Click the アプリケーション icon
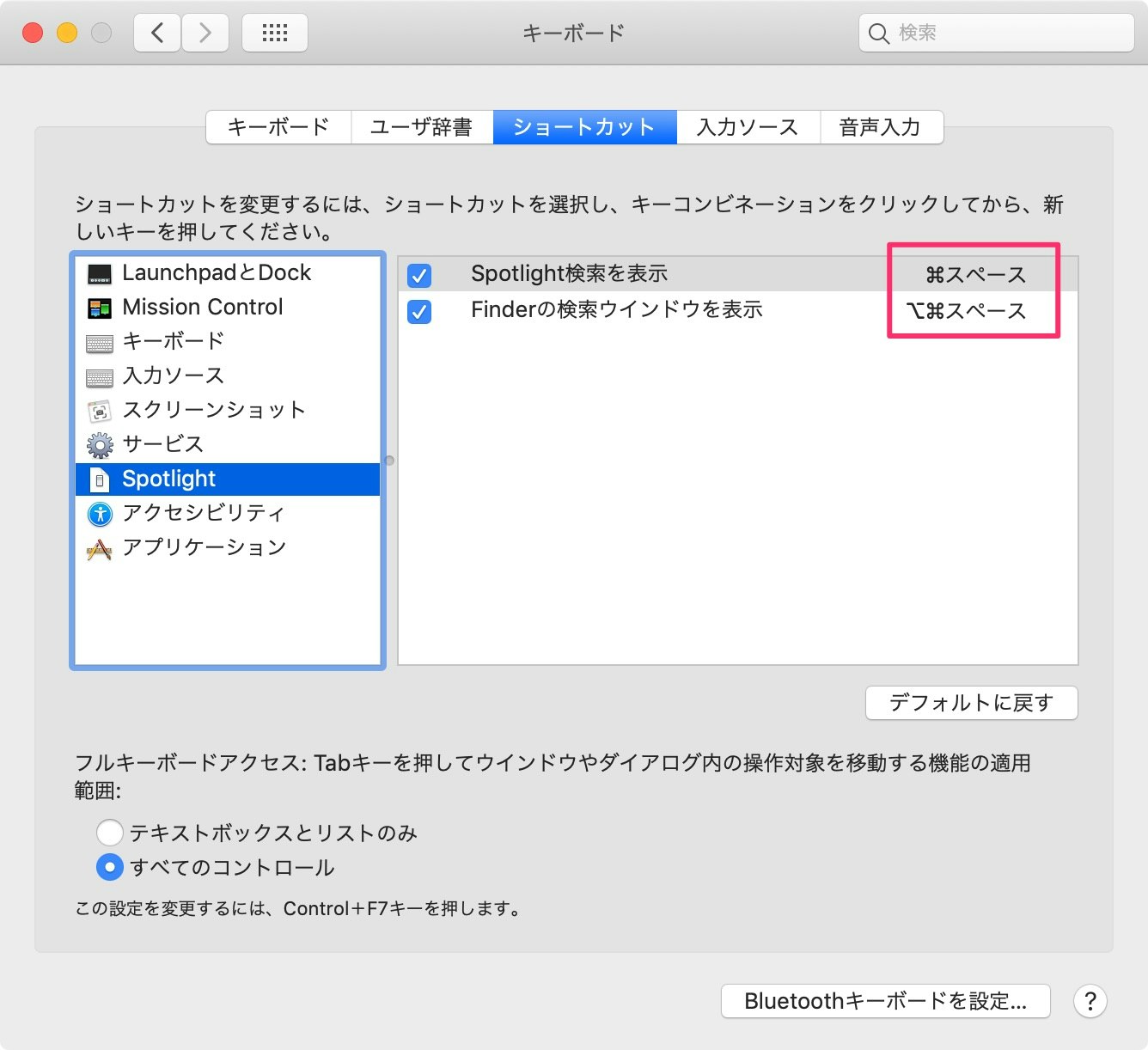The image size is (1148, 1050). (100, 549)
